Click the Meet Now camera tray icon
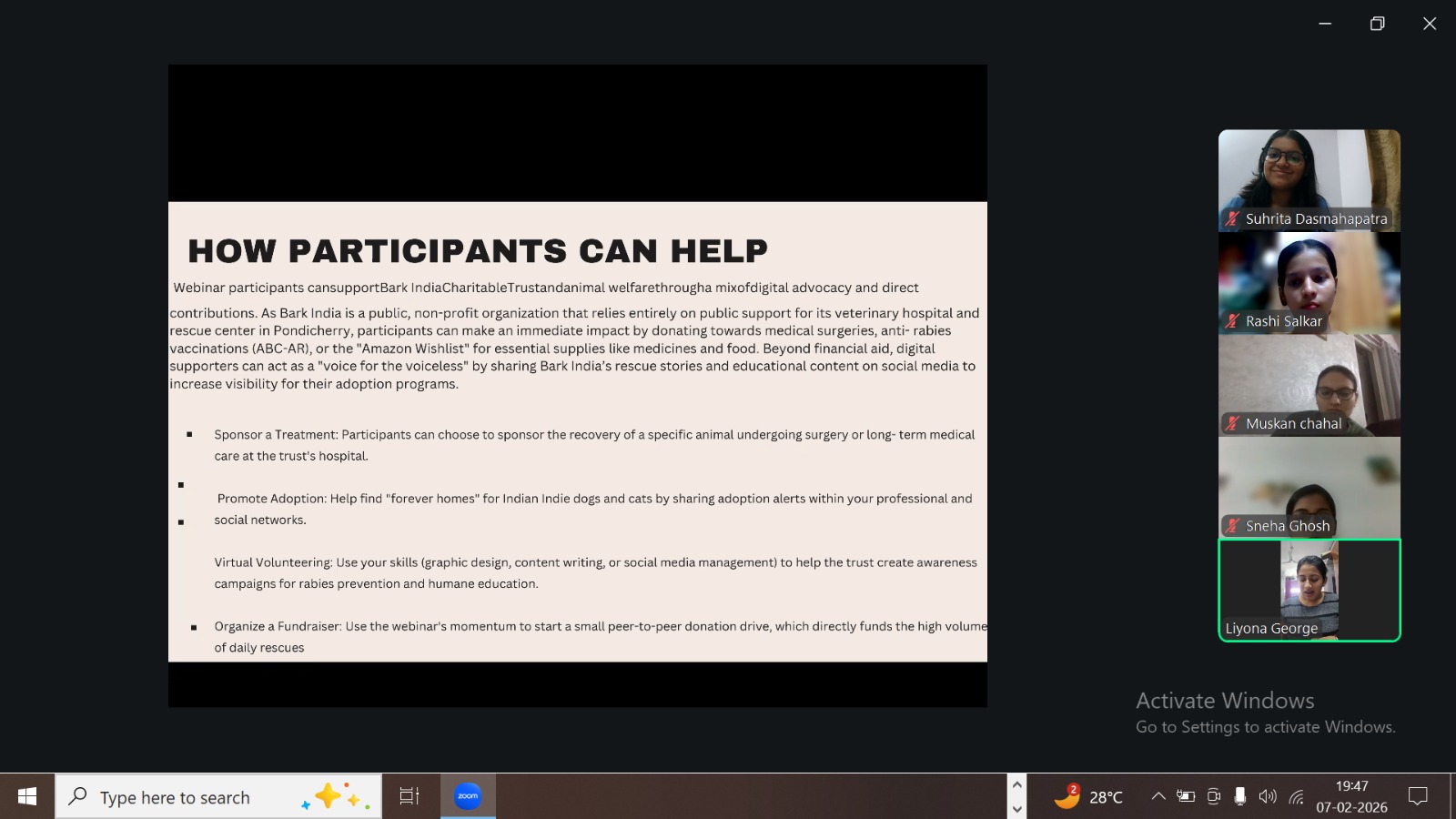Screen dimensions: 1456x819 (1213, 797)
